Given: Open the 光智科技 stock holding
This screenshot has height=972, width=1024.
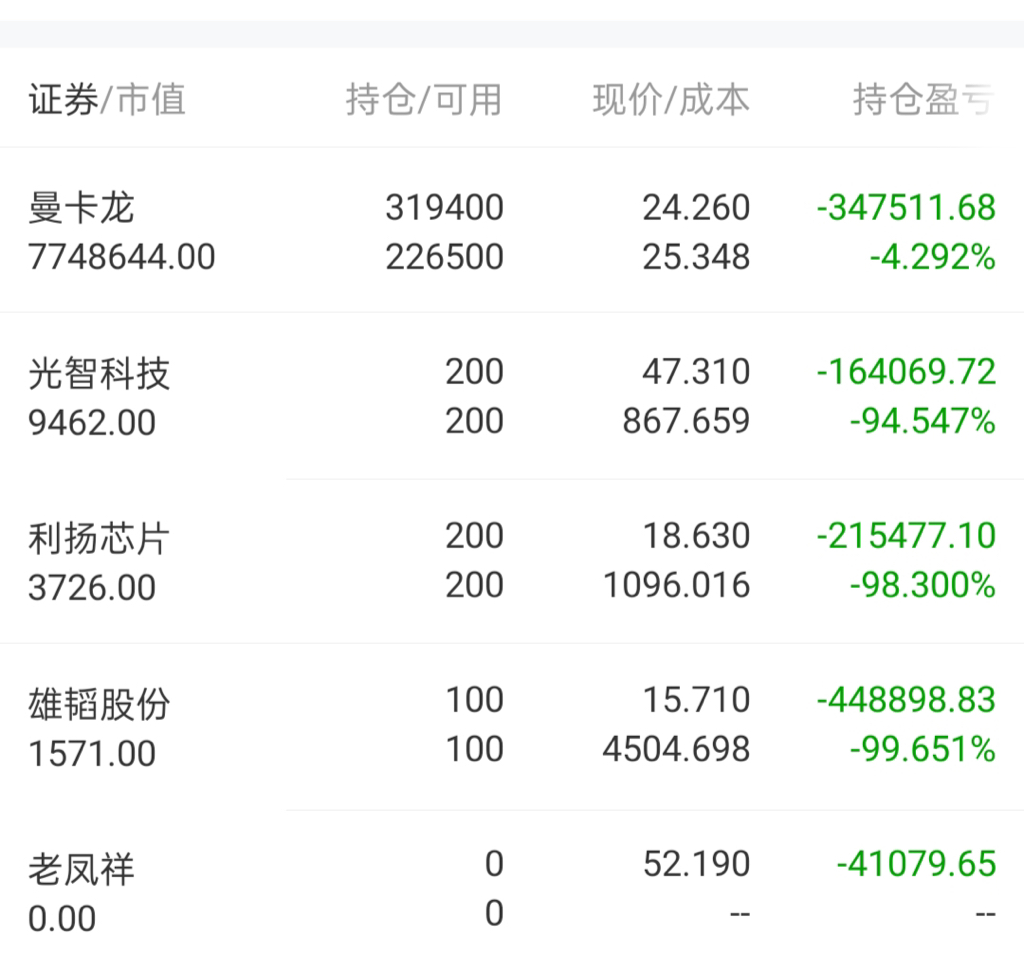Looking at the screenshot, I should 512,396.
